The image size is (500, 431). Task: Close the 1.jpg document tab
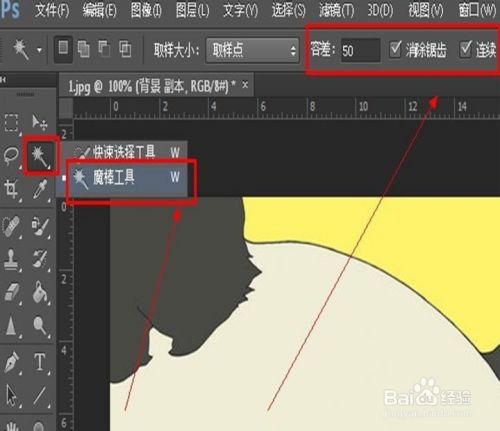245,85
